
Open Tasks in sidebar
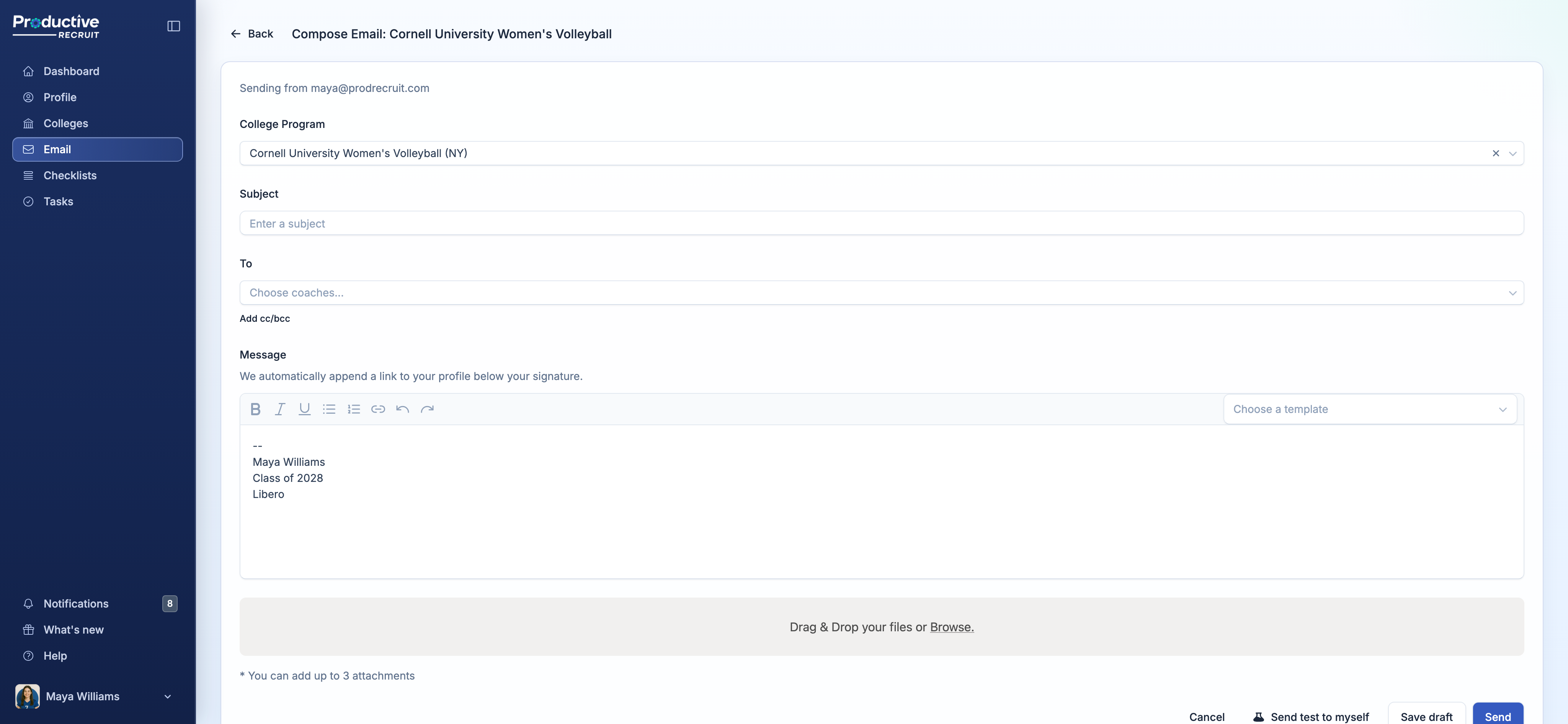pos(97,201)
